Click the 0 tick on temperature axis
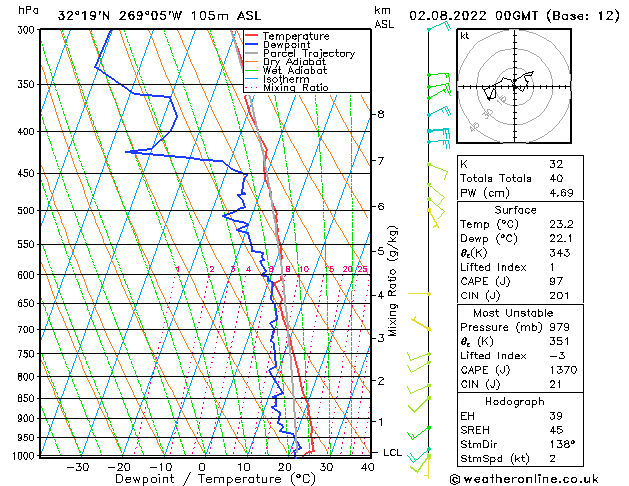The height and width of the screenshot is (486, 629). coord(203,467)
